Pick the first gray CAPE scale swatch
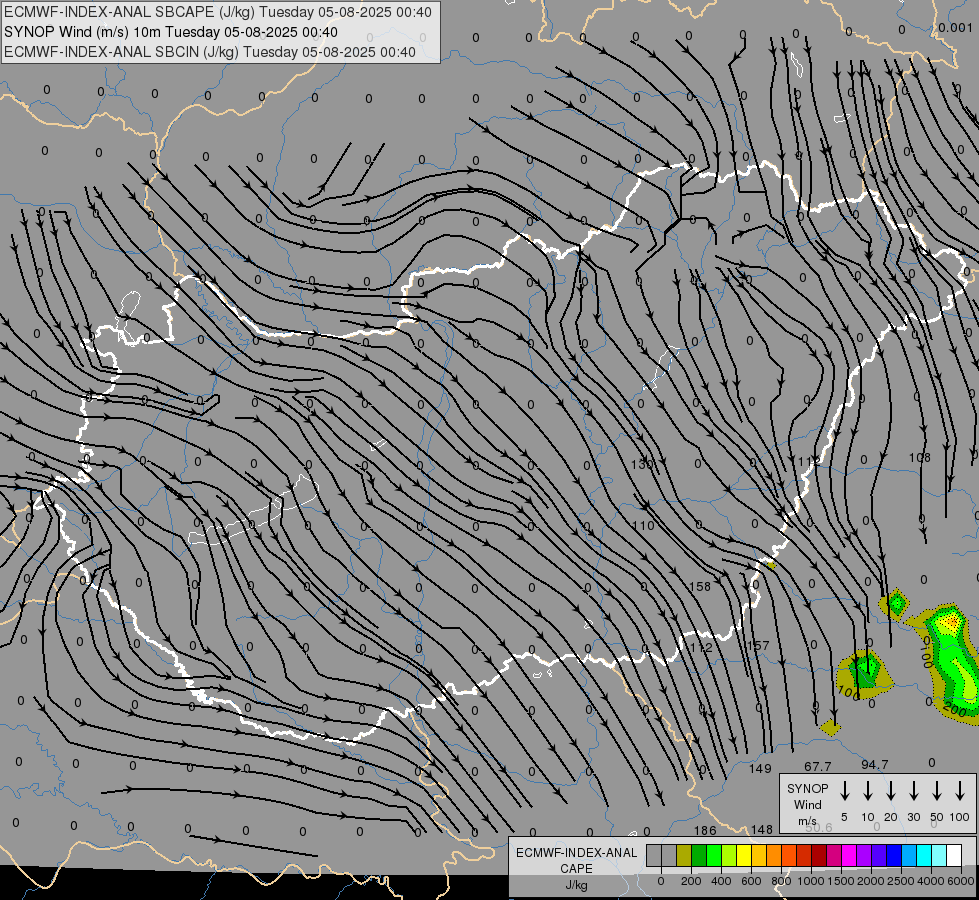The image size is (979, 900). (x=654, y=856)
